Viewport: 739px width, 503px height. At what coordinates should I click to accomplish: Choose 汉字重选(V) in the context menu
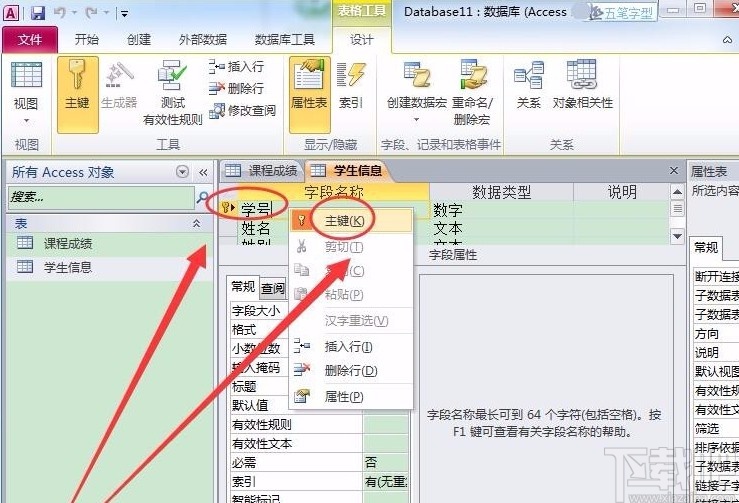click(352, 321)
